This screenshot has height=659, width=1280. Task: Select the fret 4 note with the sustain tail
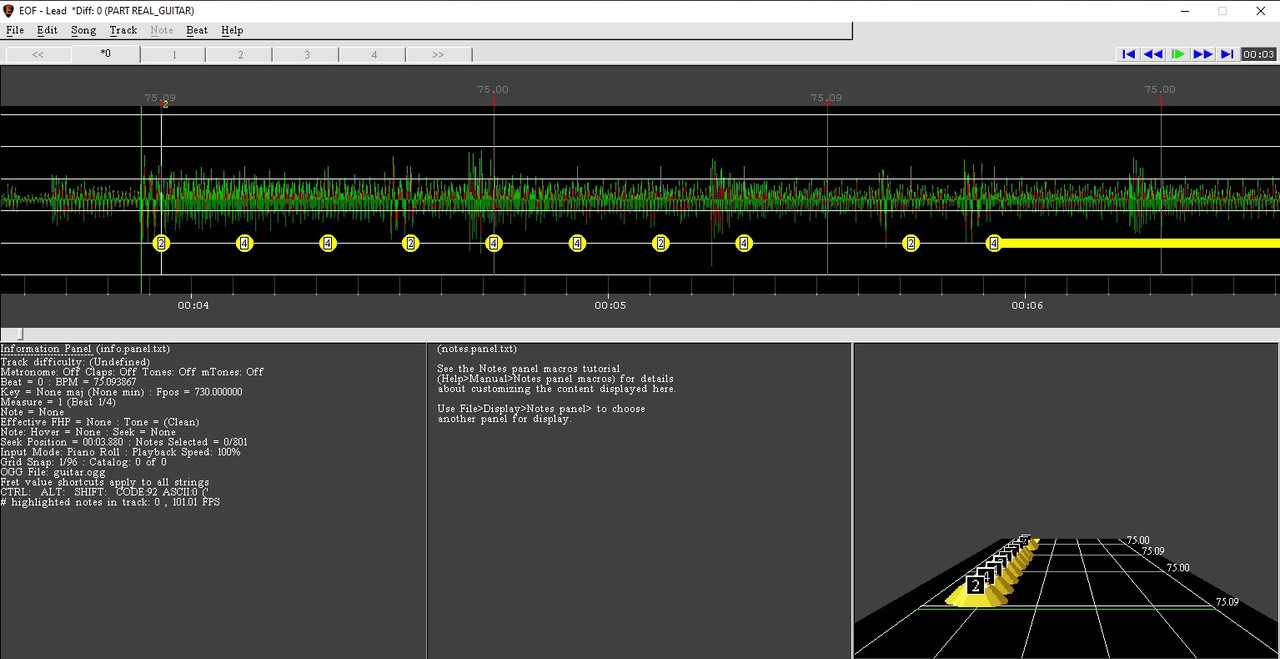point(993,243)
